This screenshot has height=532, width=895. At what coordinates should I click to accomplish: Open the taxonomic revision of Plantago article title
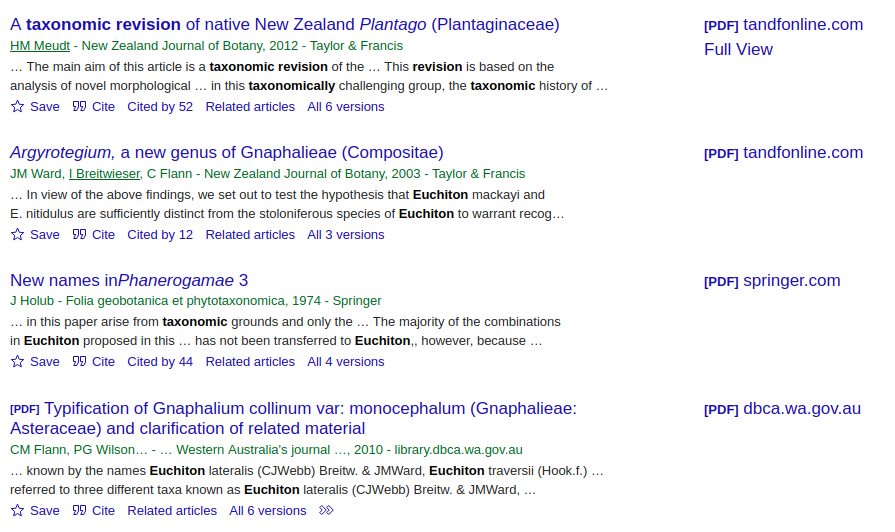(285, 24)
